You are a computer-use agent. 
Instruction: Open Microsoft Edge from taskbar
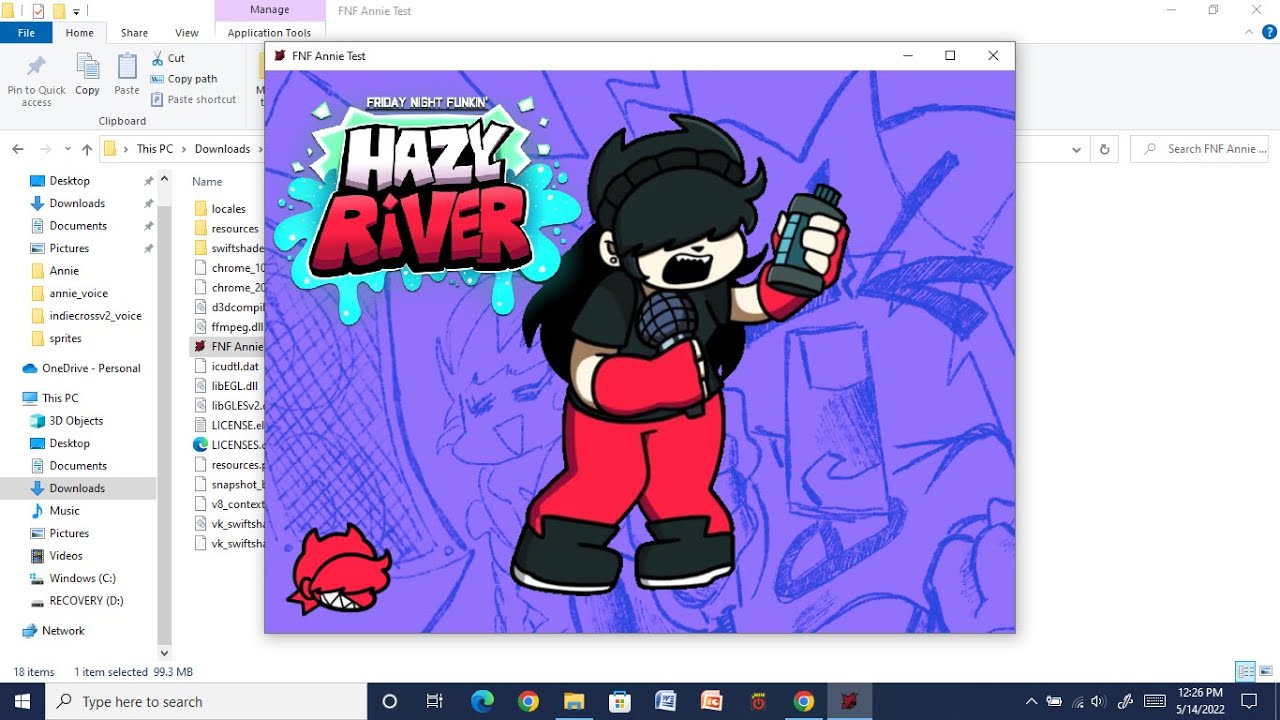pos(482,701)
